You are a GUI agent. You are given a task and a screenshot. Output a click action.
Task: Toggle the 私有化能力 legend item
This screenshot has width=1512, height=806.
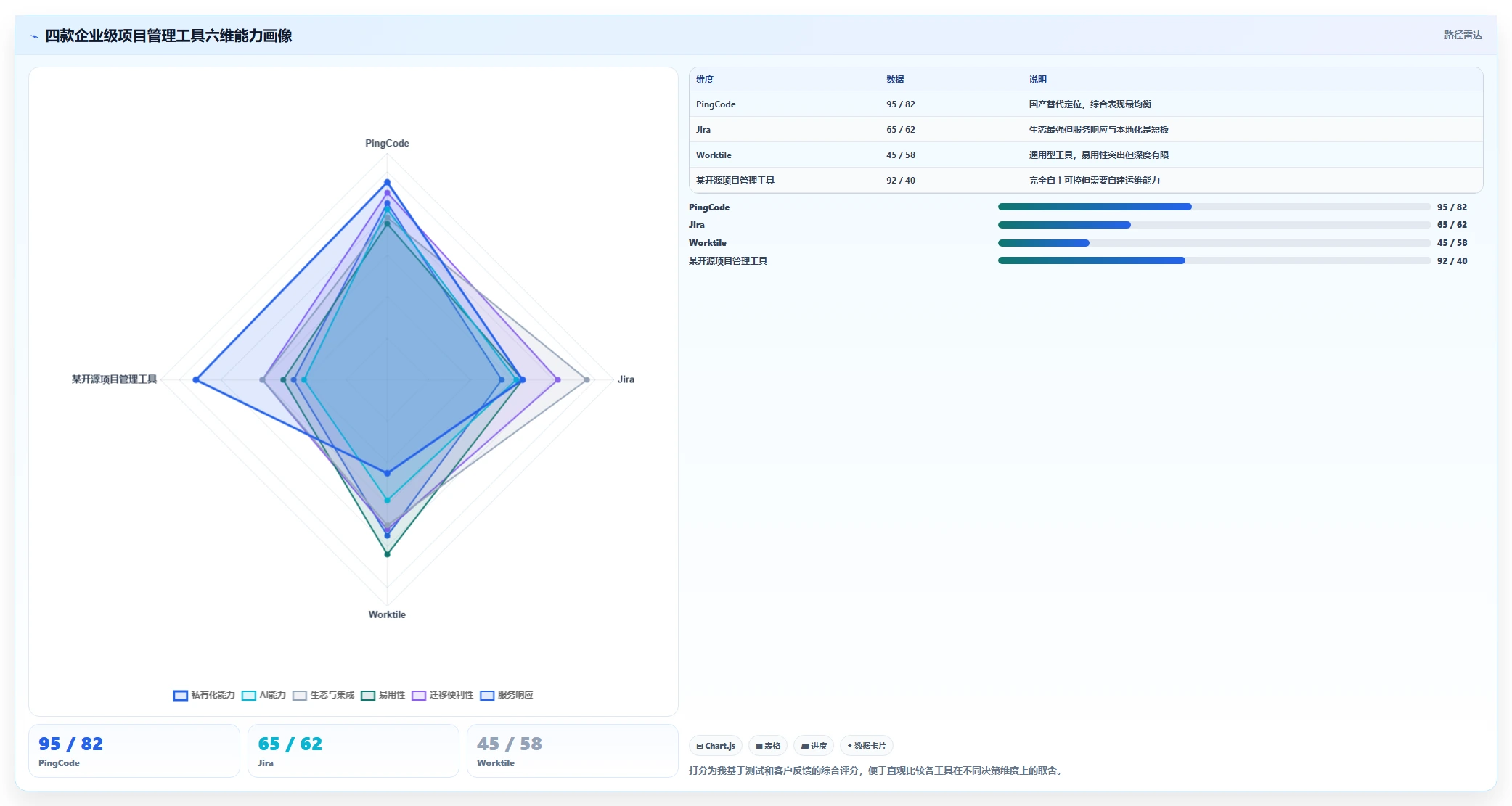pos(204,695)
